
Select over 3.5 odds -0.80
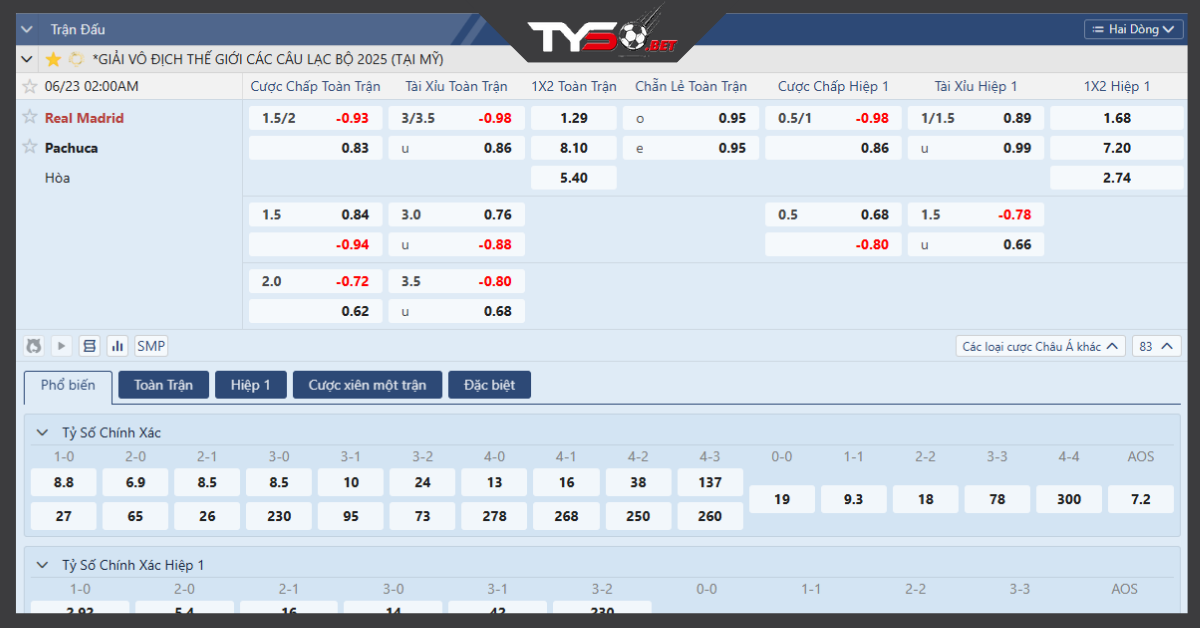(457, 282)
